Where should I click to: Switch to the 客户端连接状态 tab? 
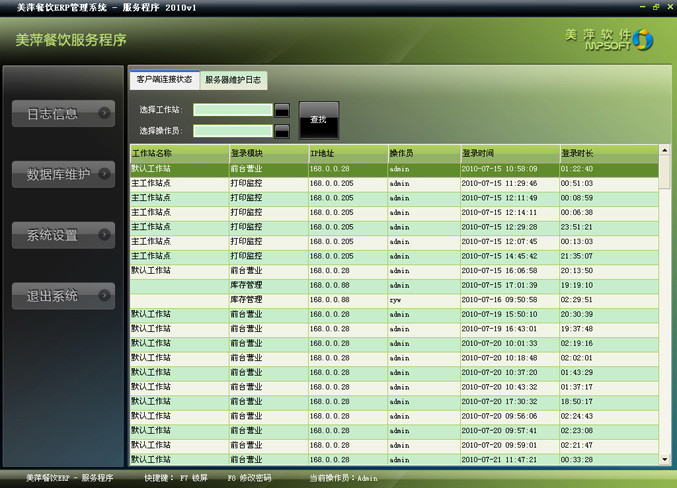point(165,80)
